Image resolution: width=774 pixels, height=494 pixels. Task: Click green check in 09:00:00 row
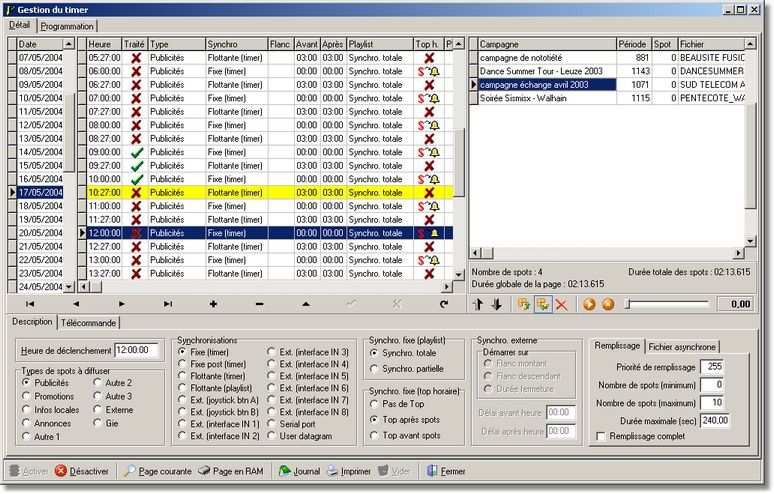click(137, 152)
